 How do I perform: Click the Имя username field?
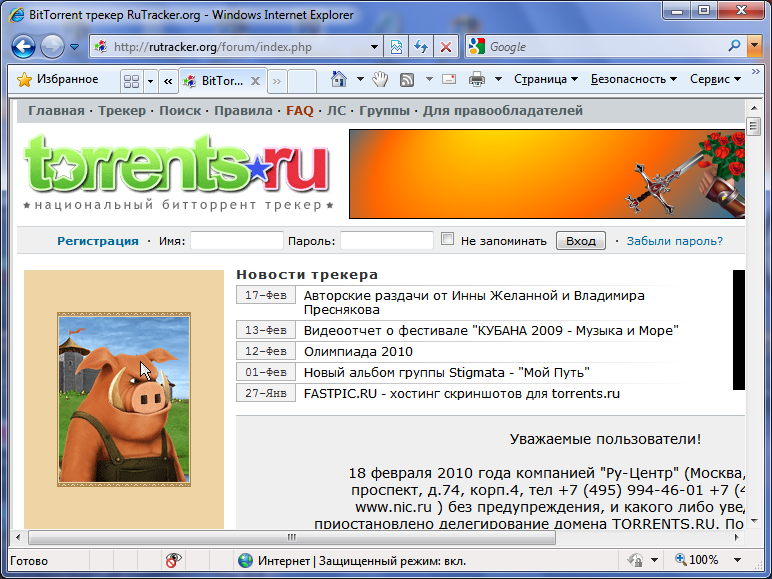(237, 241)
